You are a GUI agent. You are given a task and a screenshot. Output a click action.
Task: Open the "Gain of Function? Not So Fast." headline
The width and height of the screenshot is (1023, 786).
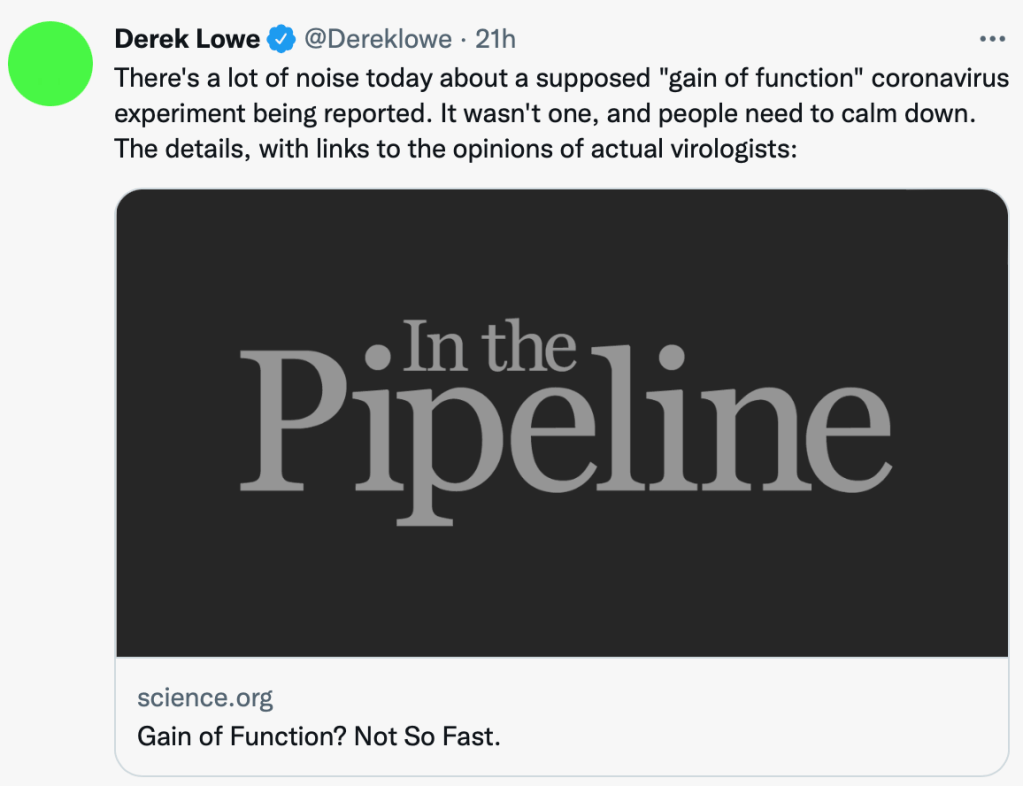(x=318, y=736)
